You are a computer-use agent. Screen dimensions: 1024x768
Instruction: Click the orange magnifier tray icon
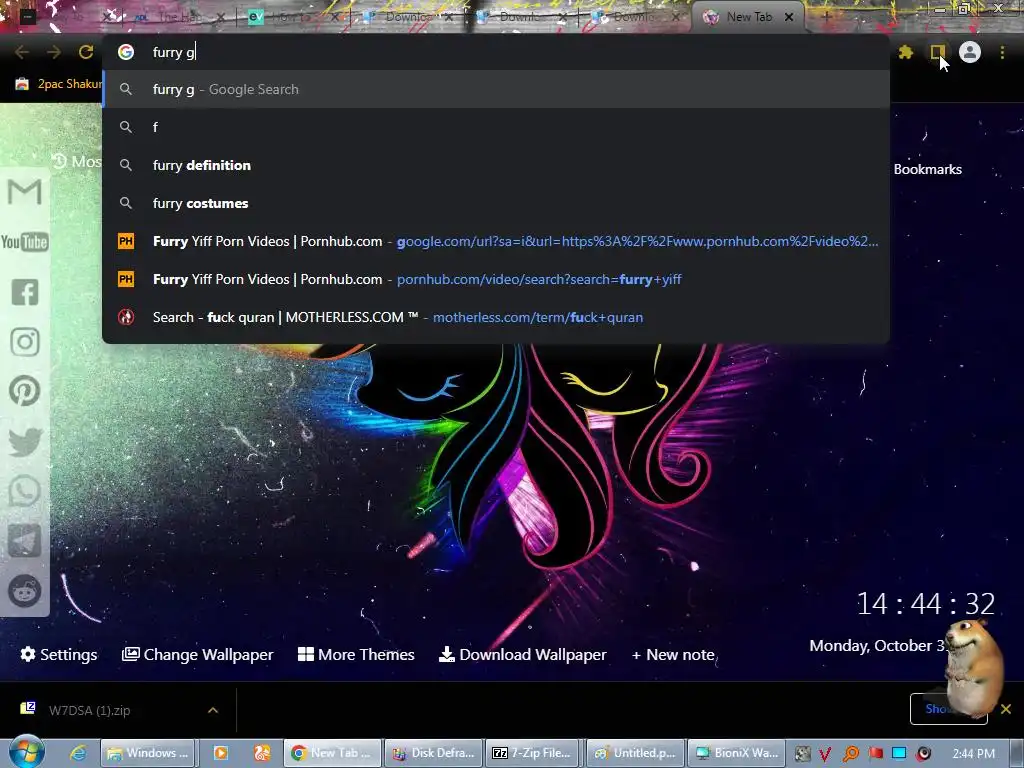pyautogui.click(x=851, y=754)
